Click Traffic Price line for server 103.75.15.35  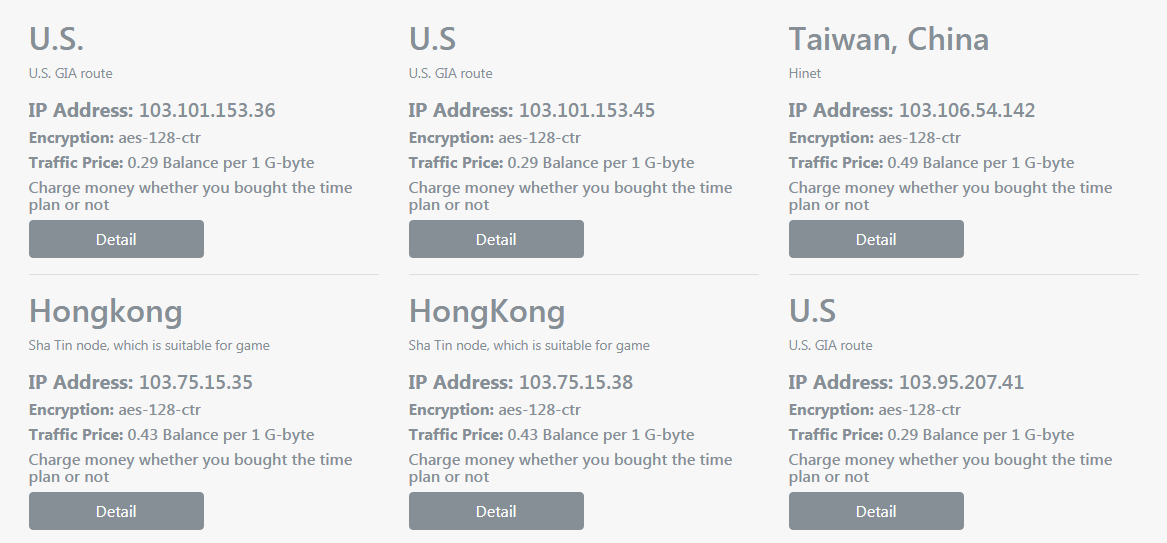click(x=171, y=435)
